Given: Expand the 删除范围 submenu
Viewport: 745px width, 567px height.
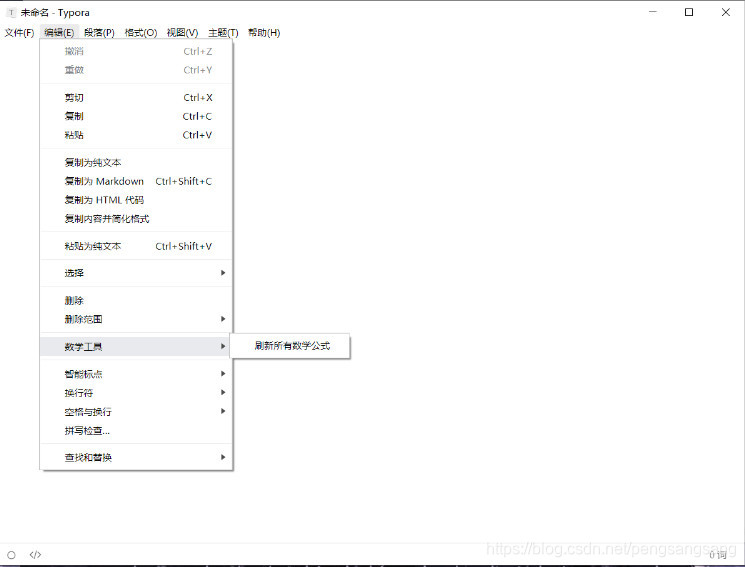Looking at the screenshot, I should click(x=136, y=319).
